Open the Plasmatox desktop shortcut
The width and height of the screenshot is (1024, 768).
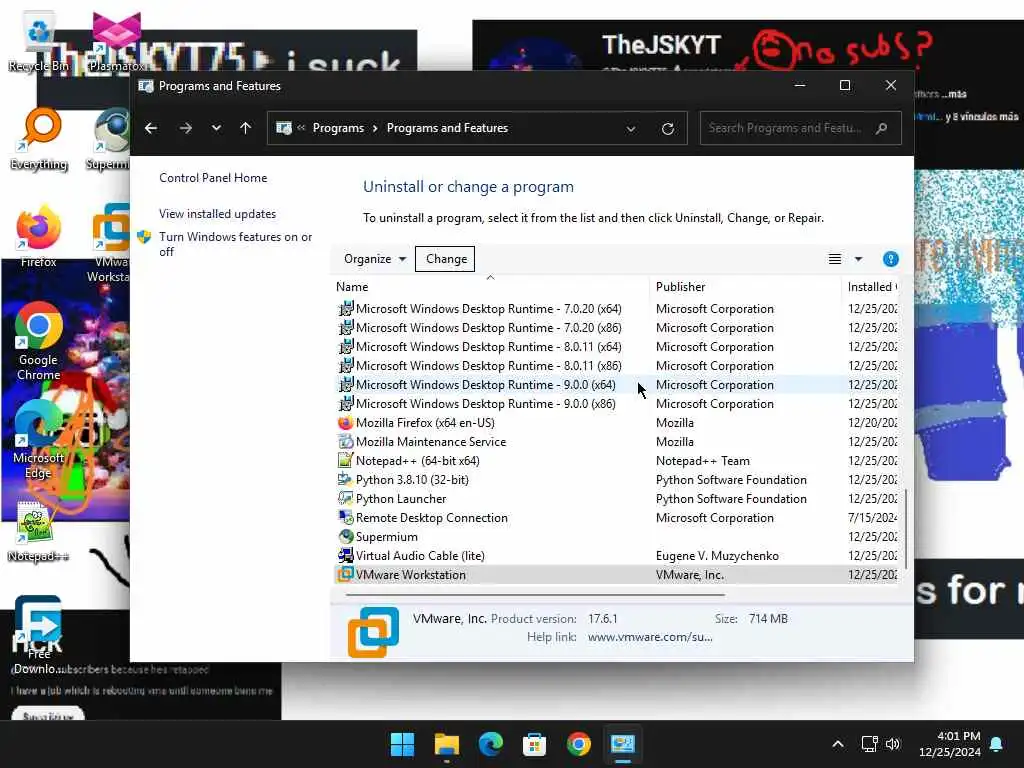point(116,42)
